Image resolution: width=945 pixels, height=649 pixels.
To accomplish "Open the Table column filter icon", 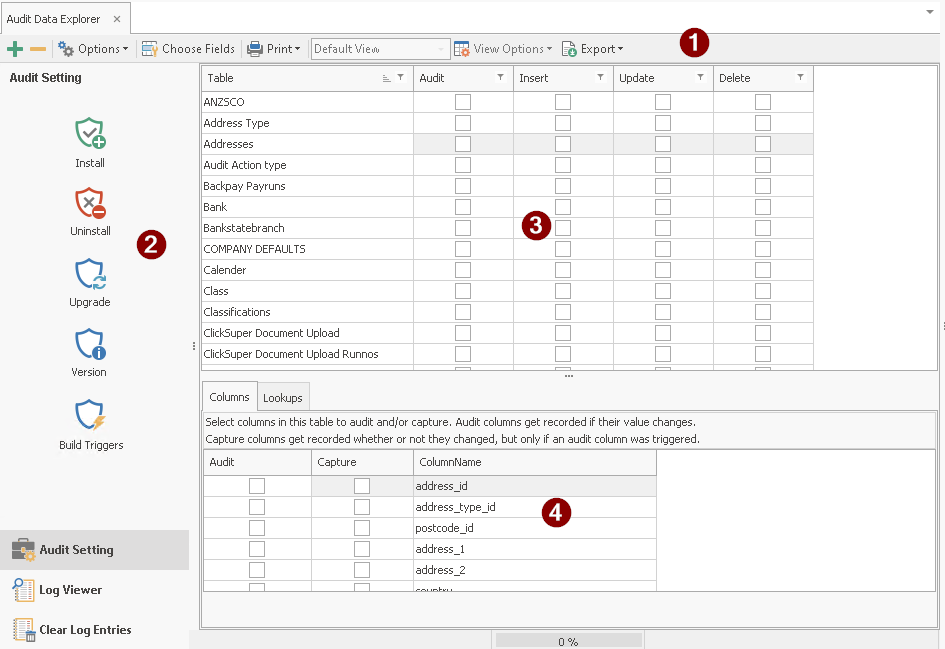I will click(401, 77).
